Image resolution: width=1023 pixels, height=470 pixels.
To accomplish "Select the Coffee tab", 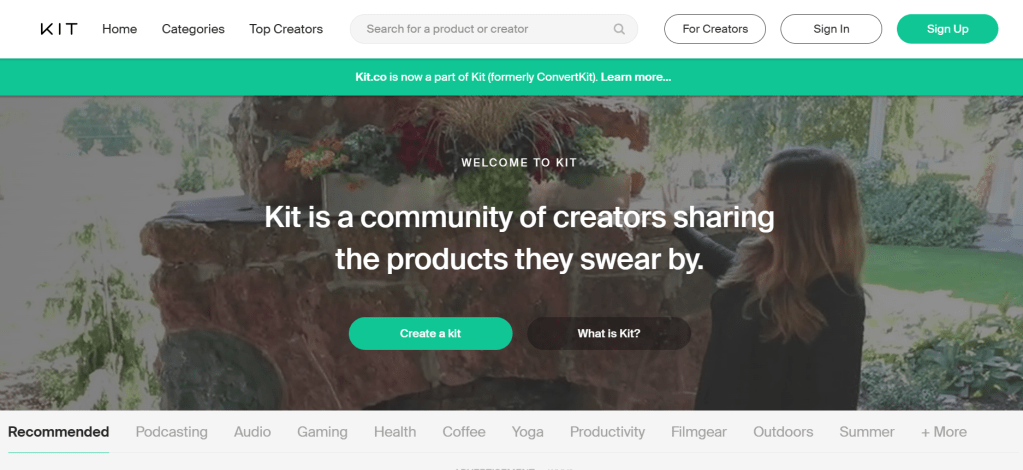I will [464, 432].
